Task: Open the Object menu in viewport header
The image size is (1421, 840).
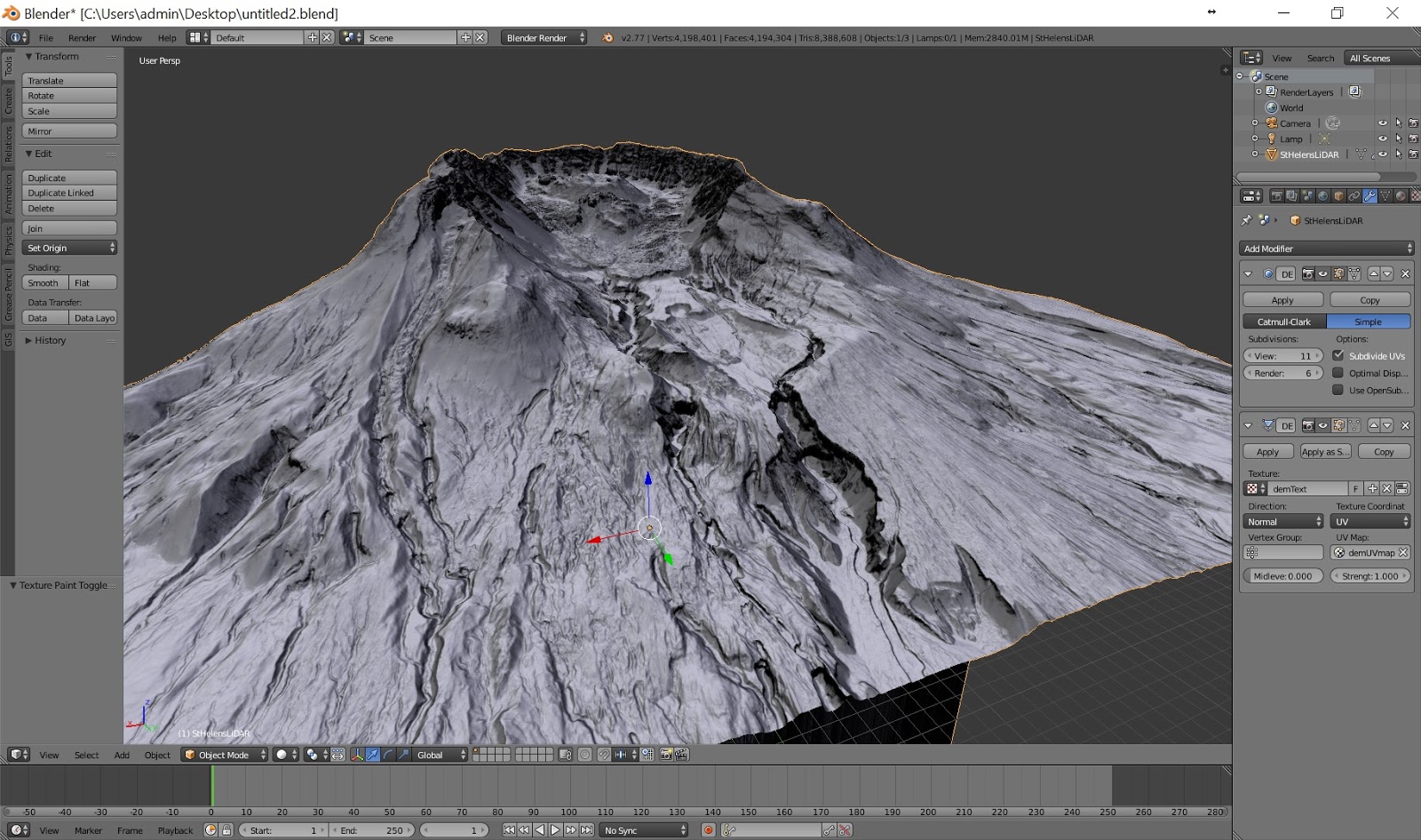Action: (157, 755)
